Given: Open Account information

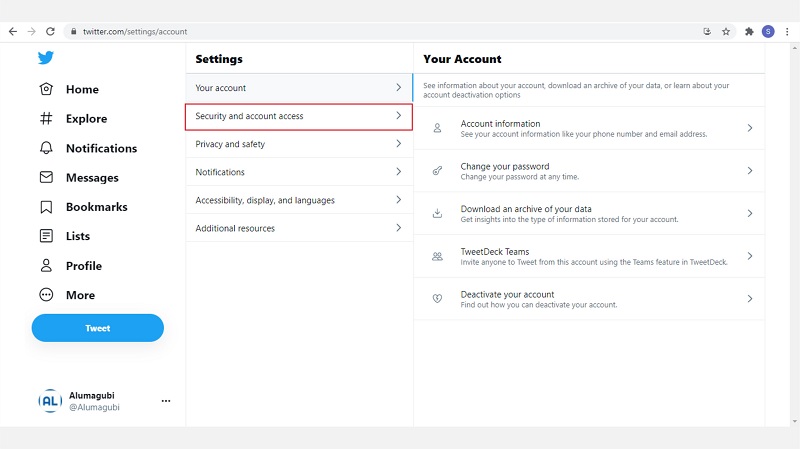Looking at the screenshot, I should (x=589, y=128).
